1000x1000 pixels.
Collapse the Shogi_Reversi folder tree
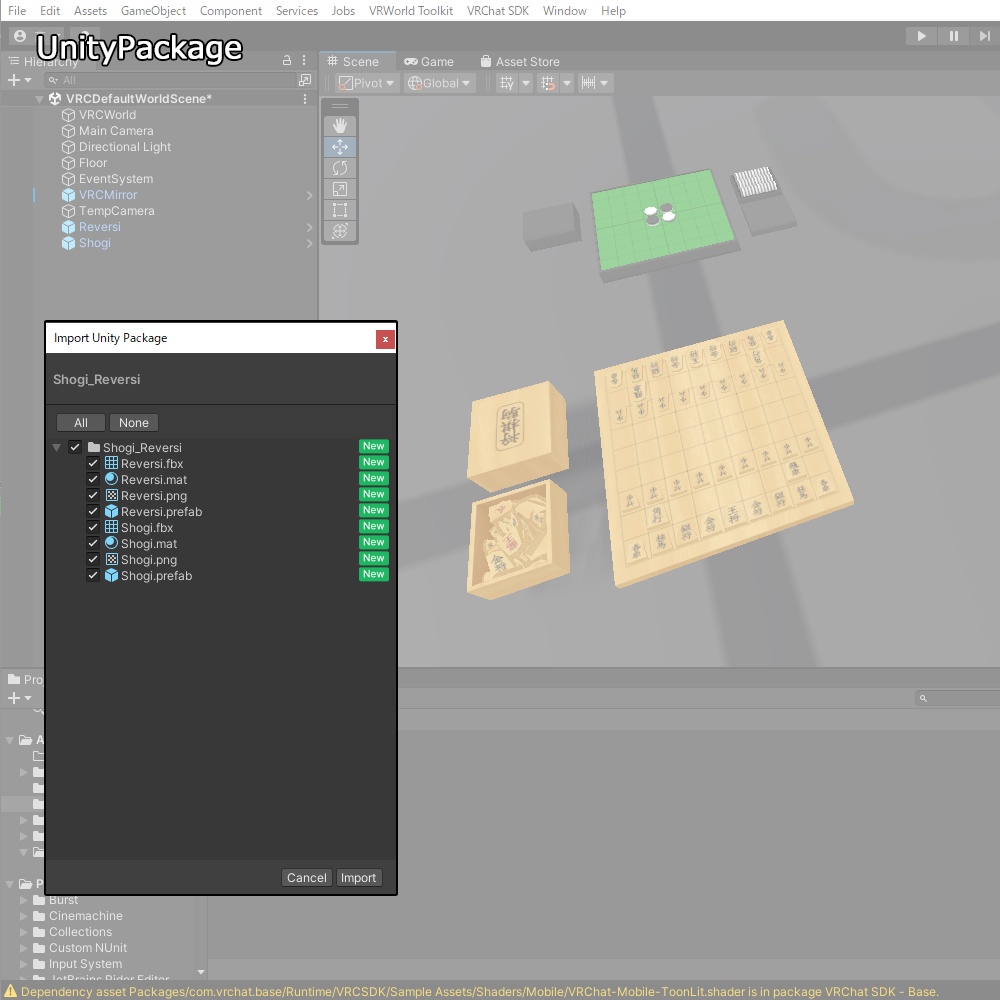click(x=57, y=448)
